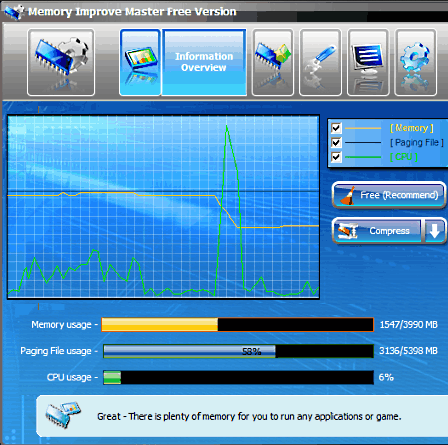
Task: Click the blue brush cleaner toolbar icon
Action: click(320, 62)
